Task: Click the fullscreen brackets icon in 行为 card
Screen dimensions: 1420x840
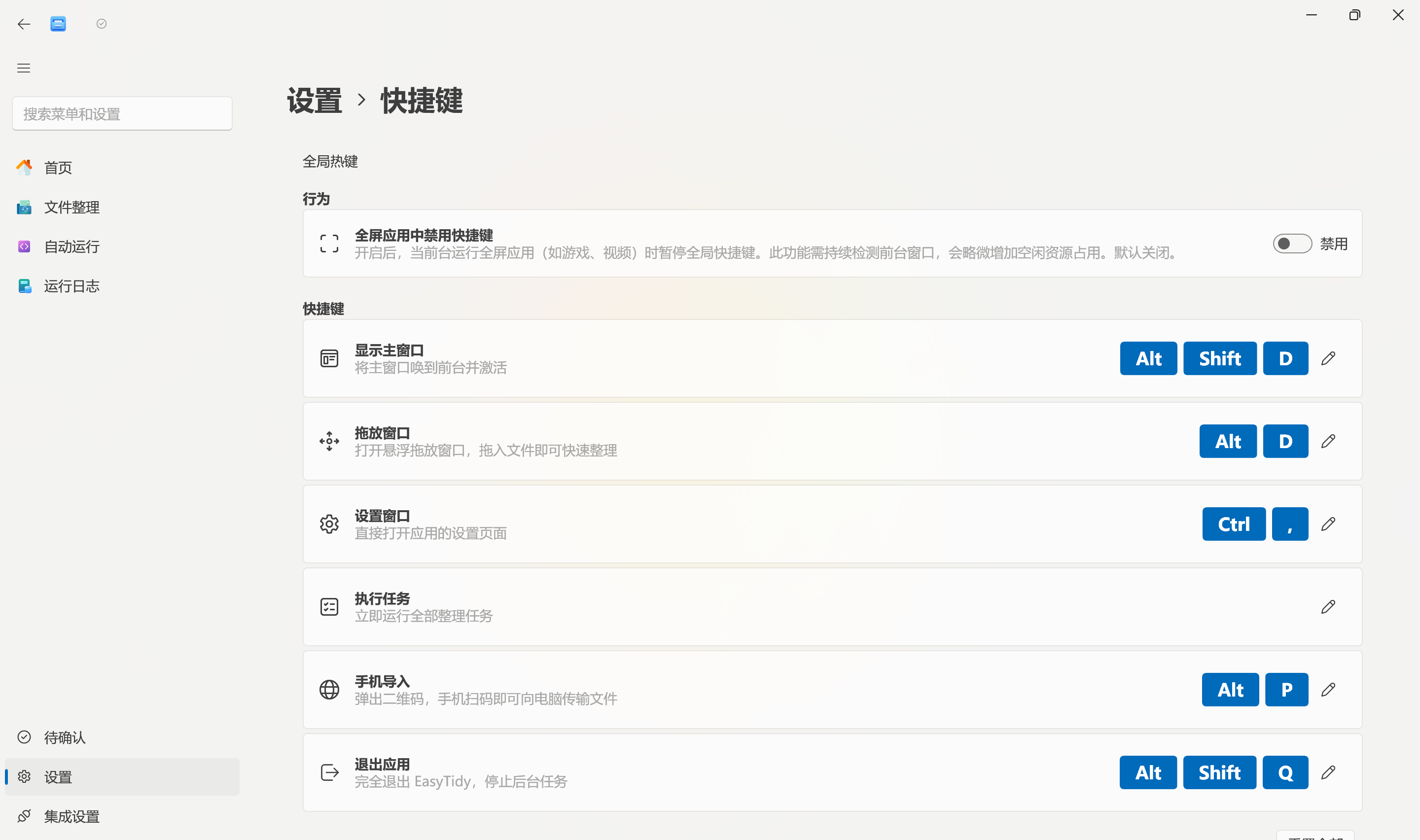Action: point(329,244)
